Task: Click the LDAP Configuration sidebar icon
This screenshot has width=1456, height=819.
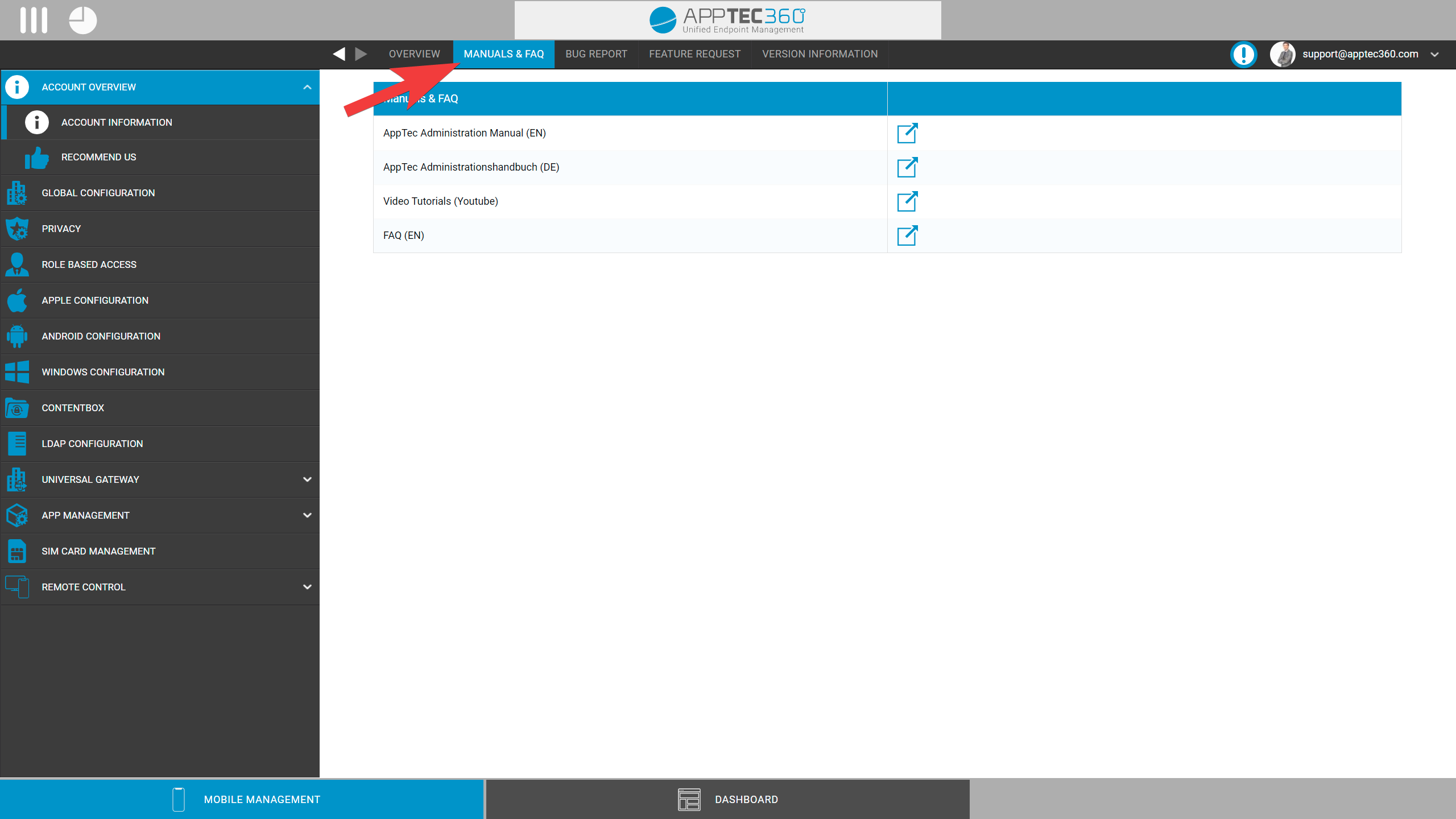Action: click(17, 444)
